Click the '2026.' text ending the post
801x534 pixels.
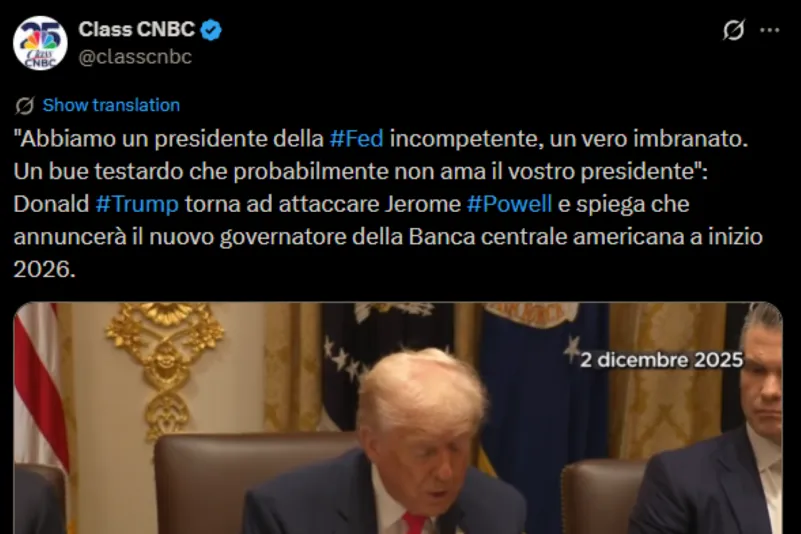(44, 269)
